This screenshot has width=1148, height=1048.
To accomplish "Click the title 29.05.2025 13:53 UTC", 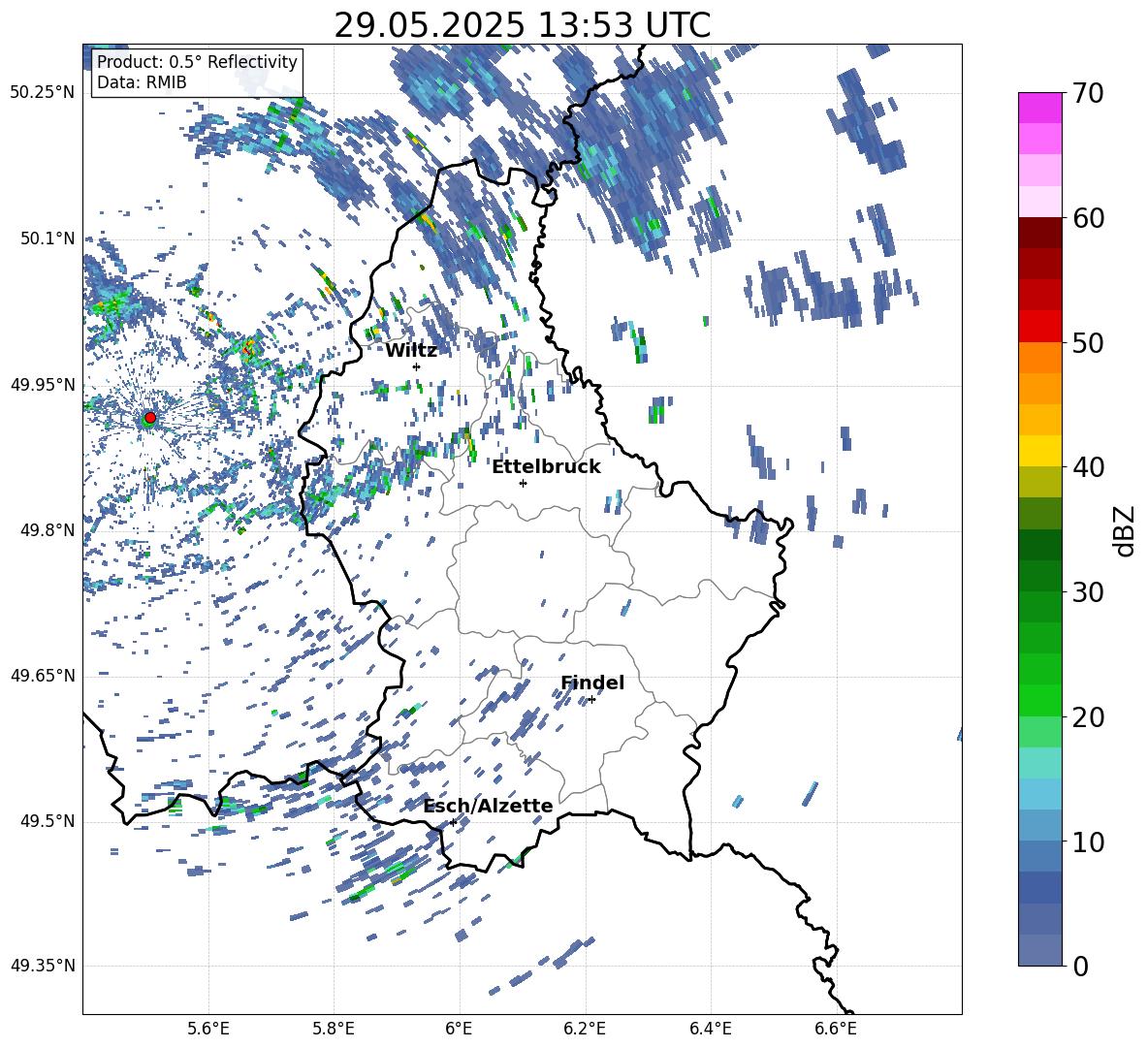I will coord(523,25).
